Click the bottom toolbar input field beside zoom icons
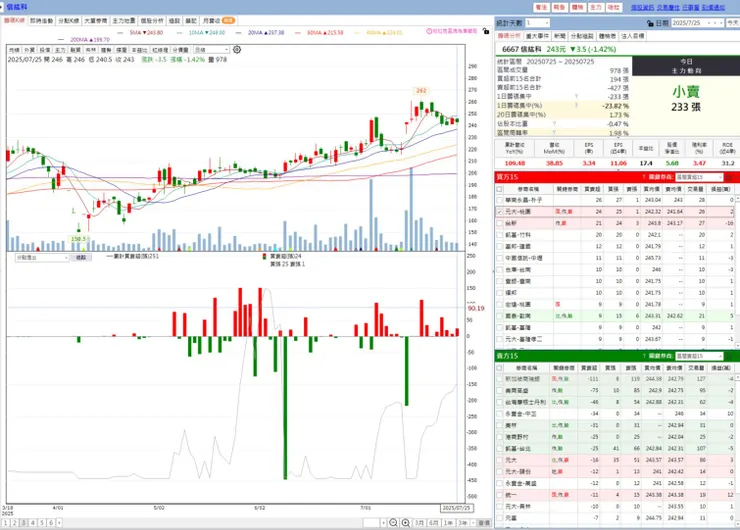The width and height of the screenshot is (740, 530). (x=371, y=522)
